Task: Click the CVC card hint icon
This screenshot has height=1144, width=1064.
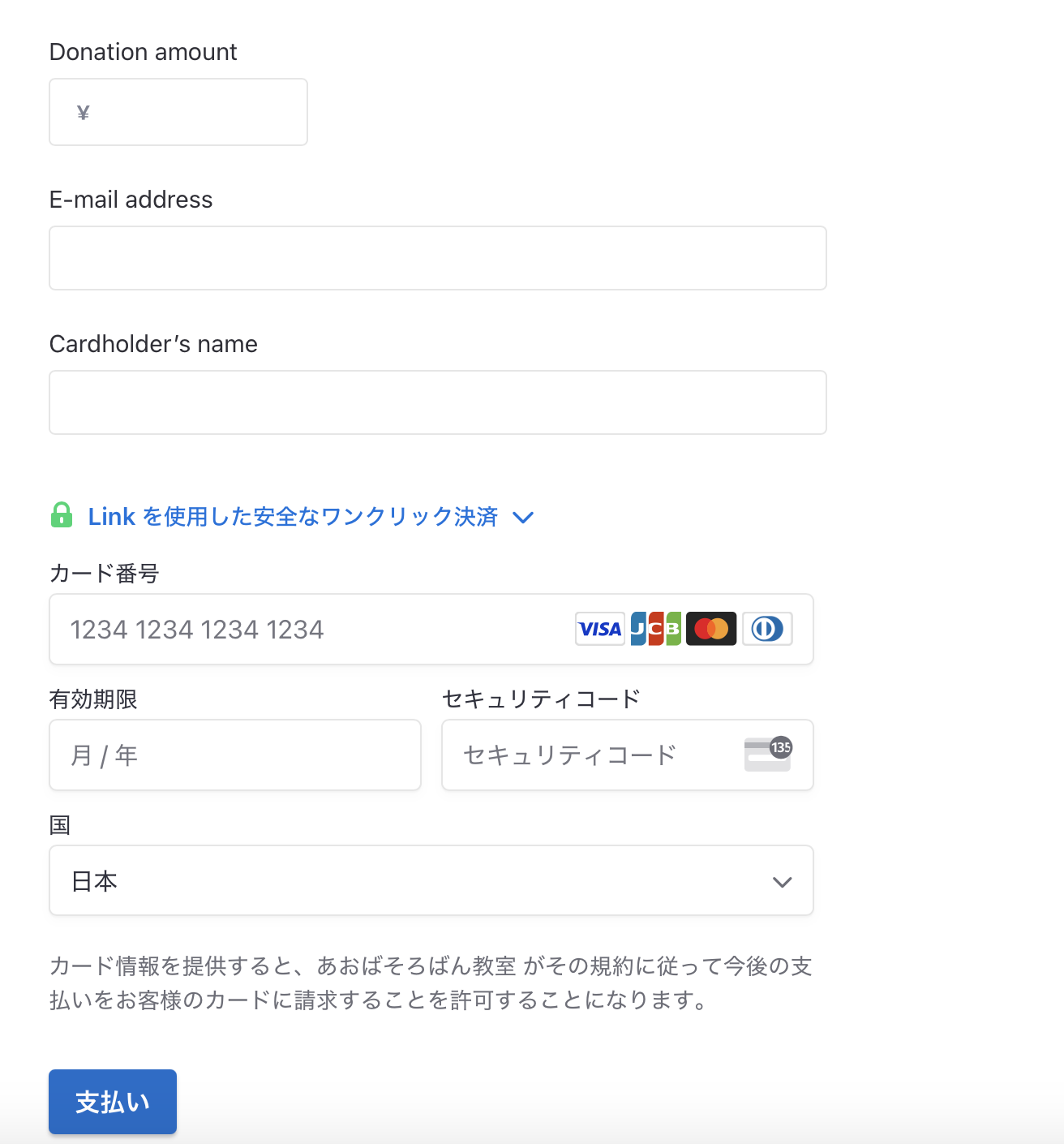Action: click(767, 755)
